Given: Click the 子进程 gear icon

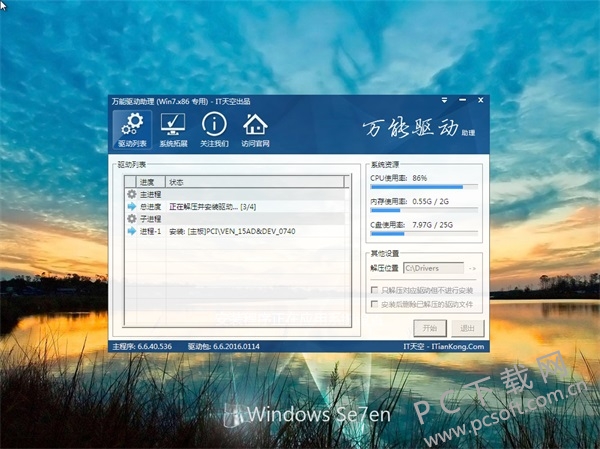Looking at the screenshot, I should point(132,219).
